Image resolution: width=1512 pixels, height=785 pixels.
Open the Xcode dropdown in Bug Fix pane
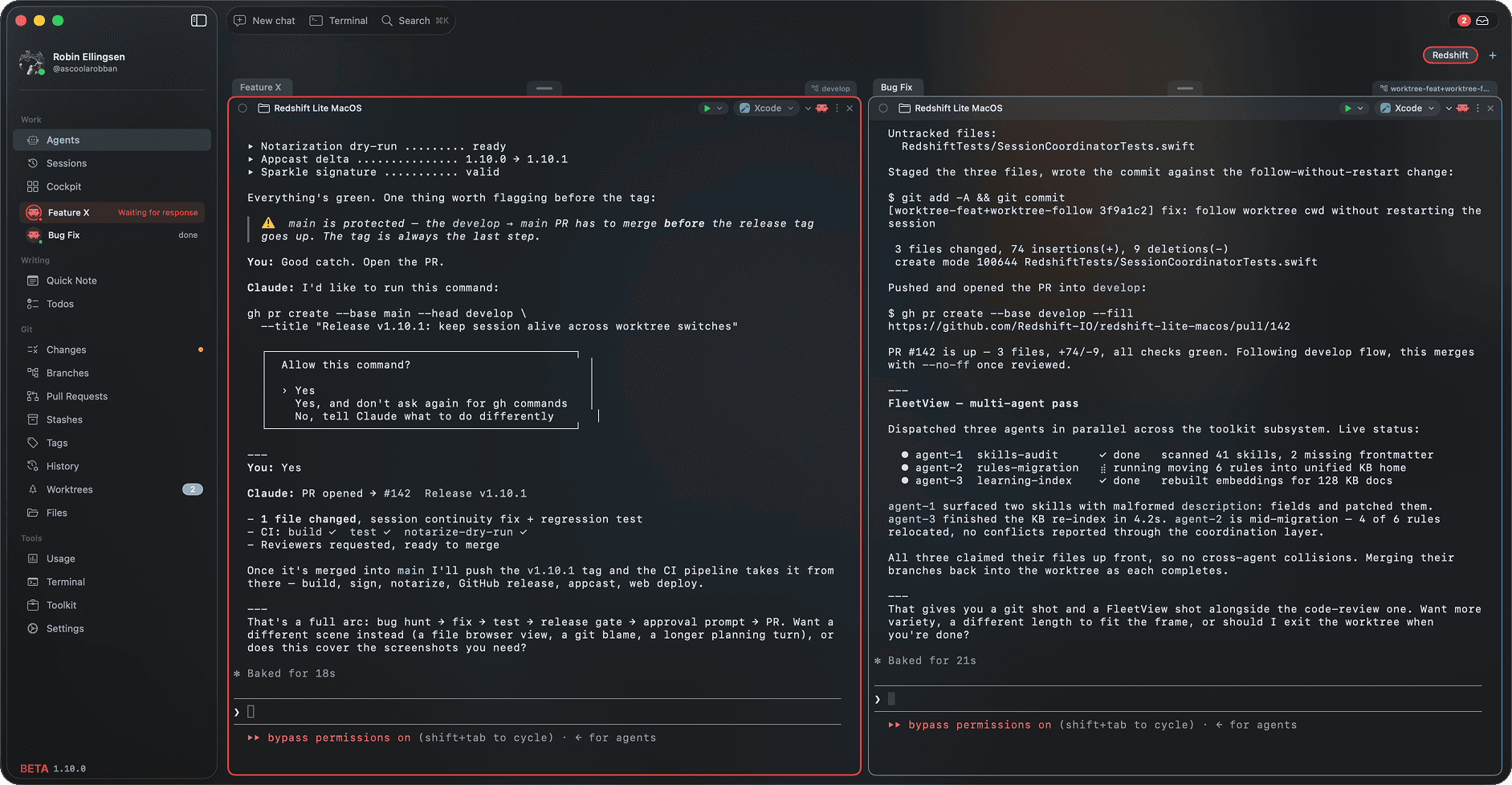point(1407,108)
